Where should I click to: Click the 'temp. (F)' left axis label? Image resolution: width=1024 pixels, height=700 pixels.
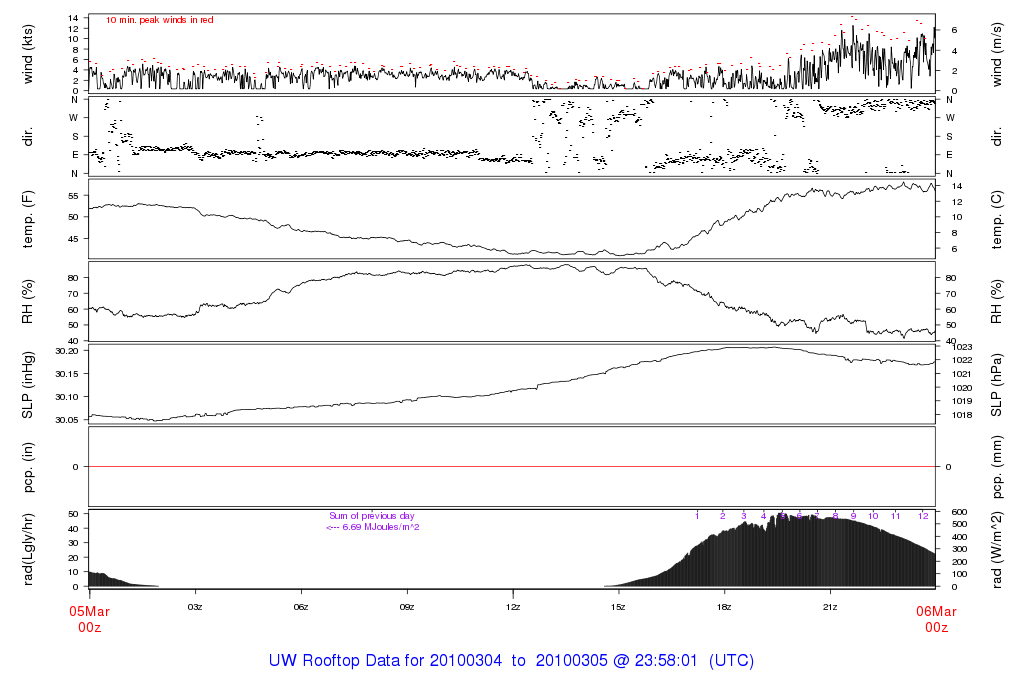(x=29, y=219)
